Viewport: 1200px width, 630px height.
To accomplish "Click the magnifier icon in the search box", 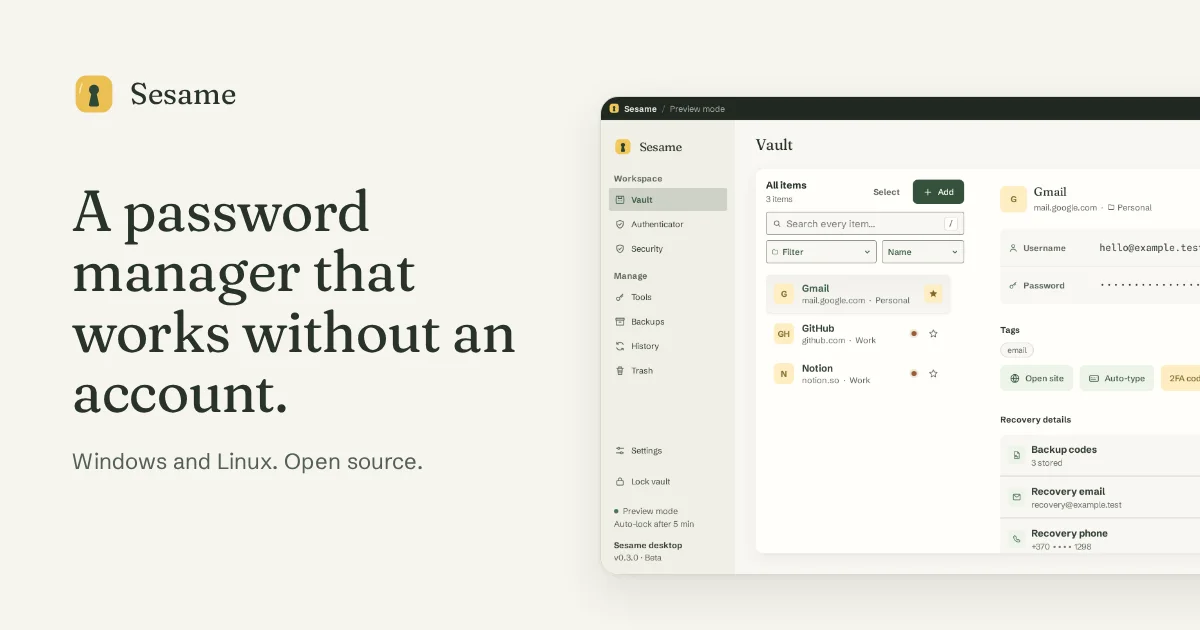I will (777, 224).
